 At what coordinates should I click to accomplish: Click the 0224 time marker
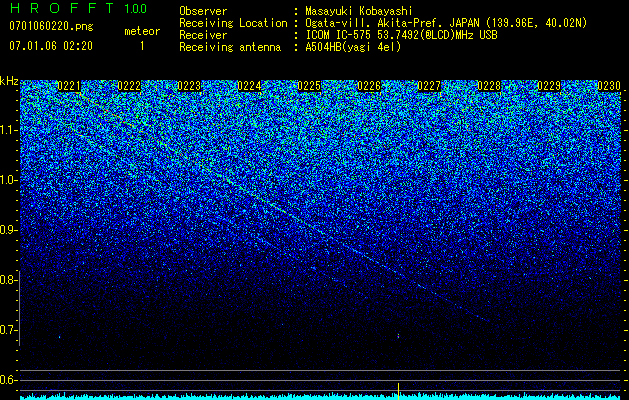click(x=249, y=86)
